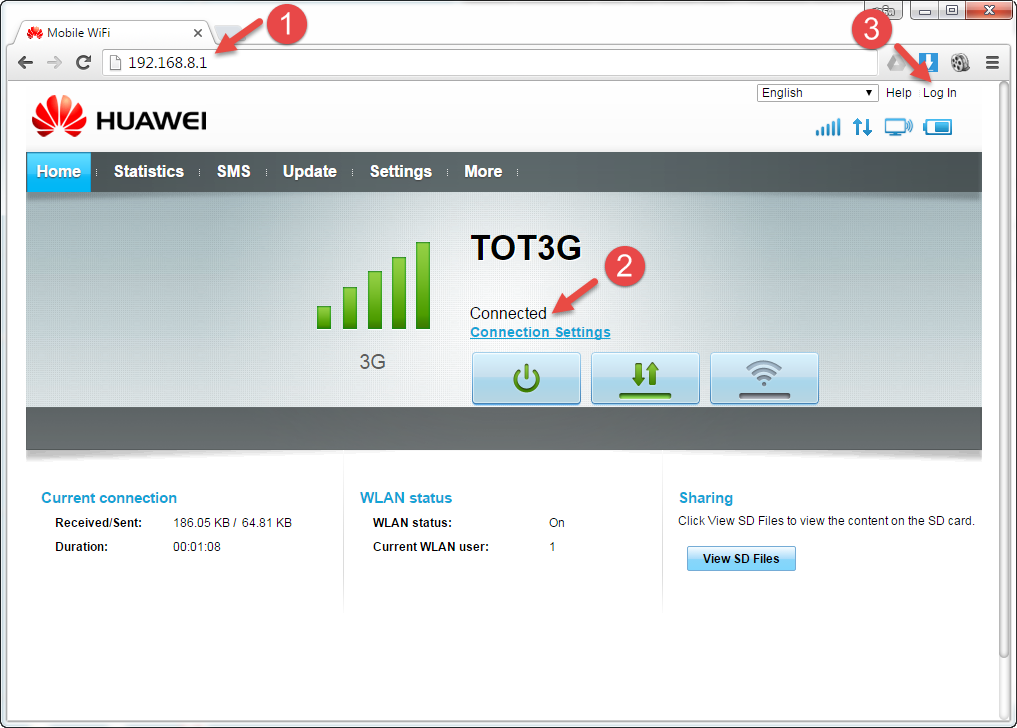Maximize the browser window
This screenshot has width=1017, height=728.
pyautogui.click(x=952, y=10)
